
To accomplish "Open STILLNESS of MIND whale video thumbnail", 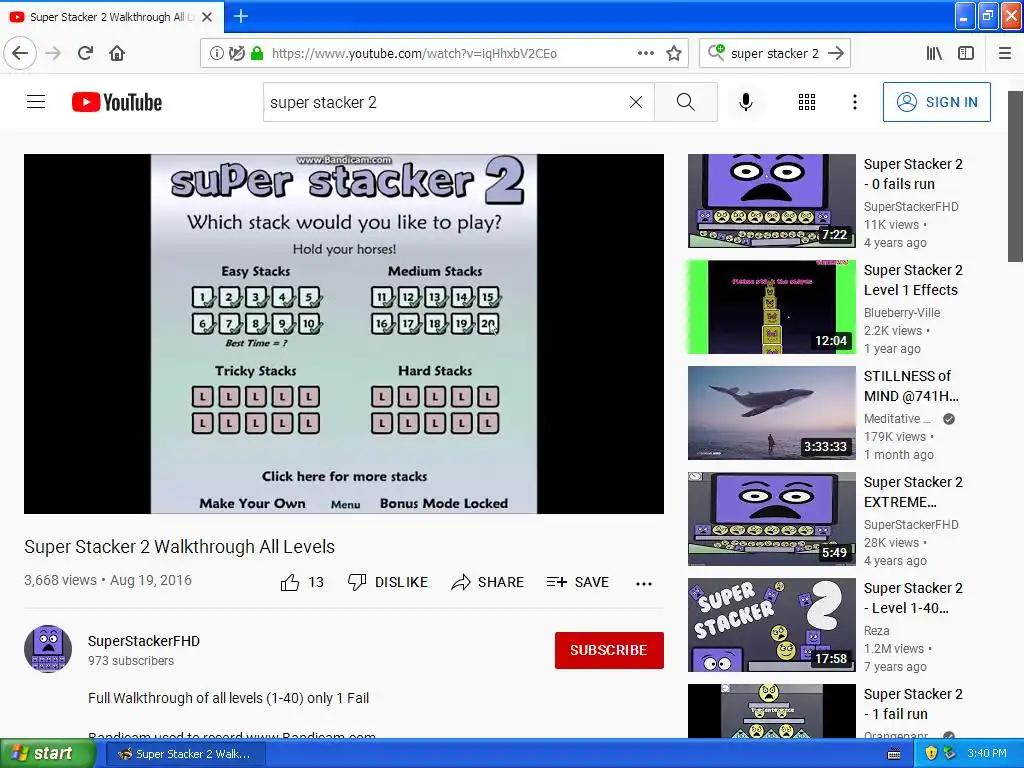I will (771, 413).
